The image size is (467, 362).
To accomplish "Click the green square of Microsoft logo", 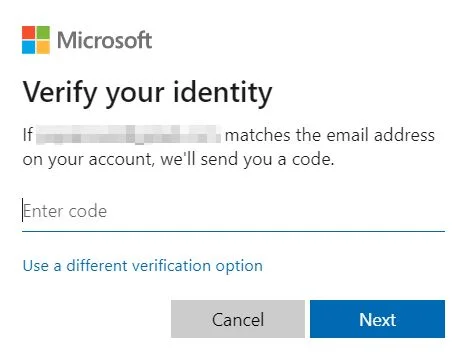I will pyautogui.click(x=43, y=33).
